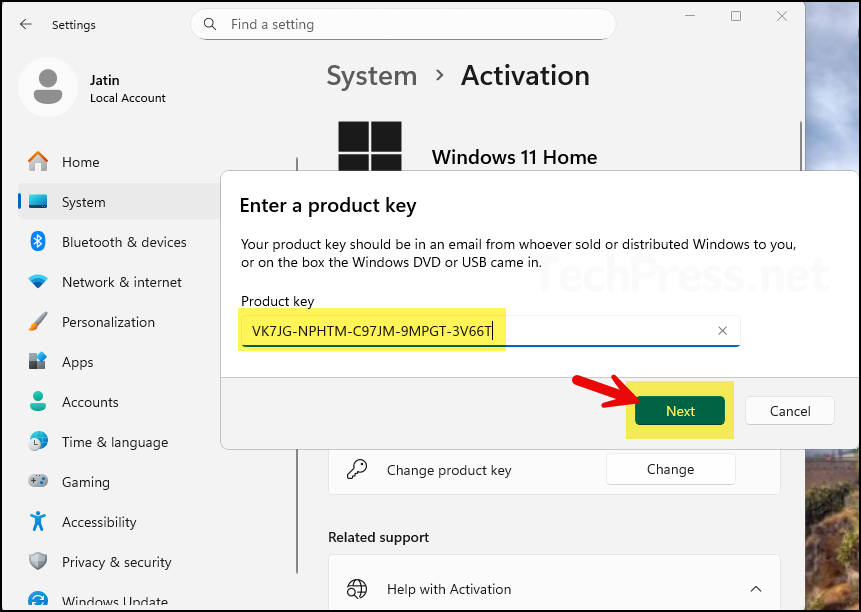The height and width of the screenshot is (612, 861).
Task: Click the Gaming controller icon
Action: (x=38, y=481)
